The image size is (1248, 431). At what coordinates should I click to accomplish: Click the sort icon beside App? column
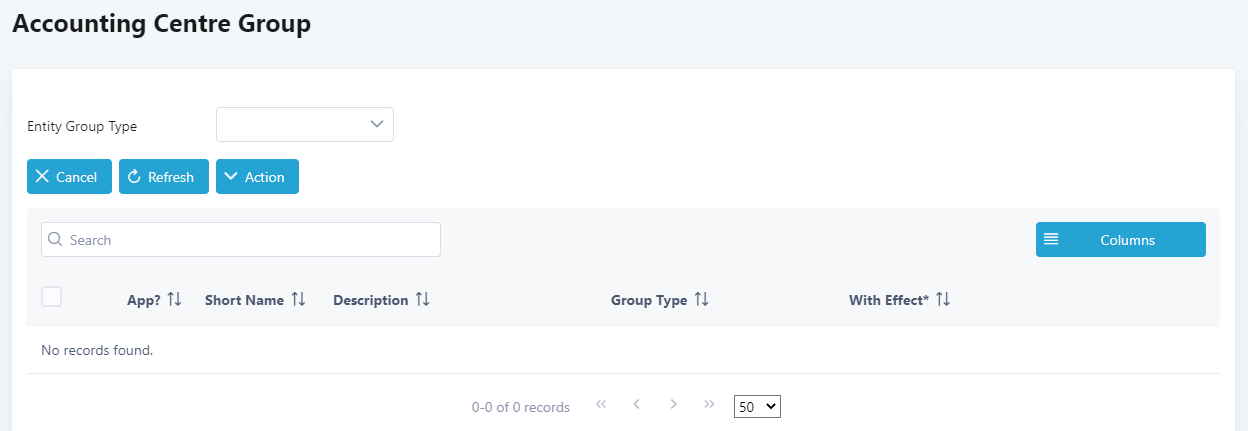click(175, 300)
